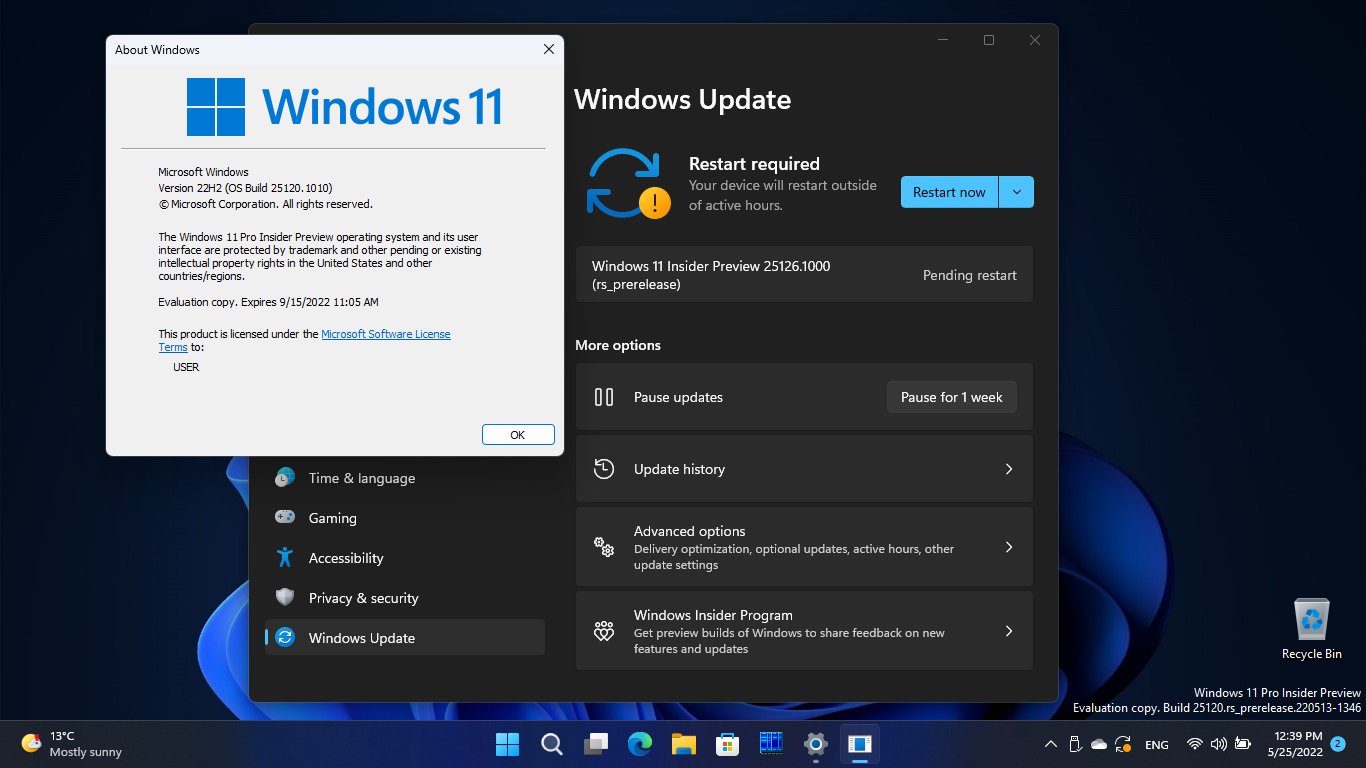Open the weather widget on taskbar
The width and height of the screenshot is (1366, 768).
(72, 744)
